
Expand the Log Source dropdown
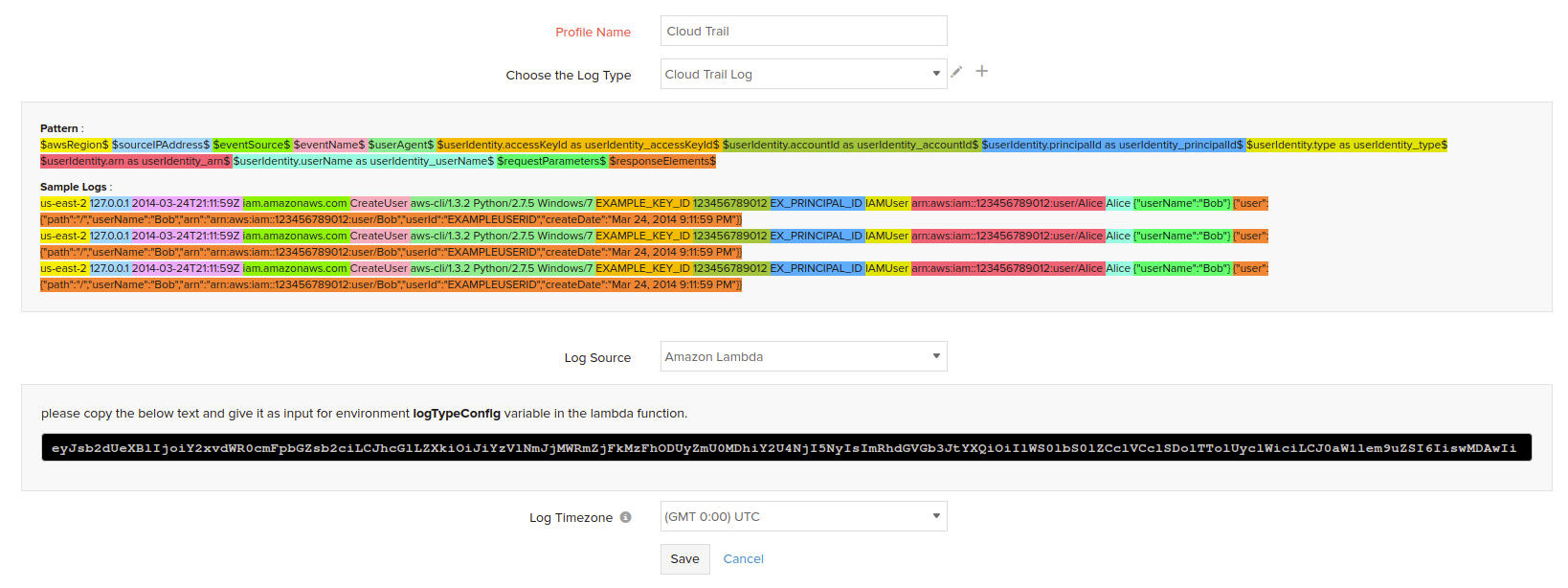click(x=803, y=356)
